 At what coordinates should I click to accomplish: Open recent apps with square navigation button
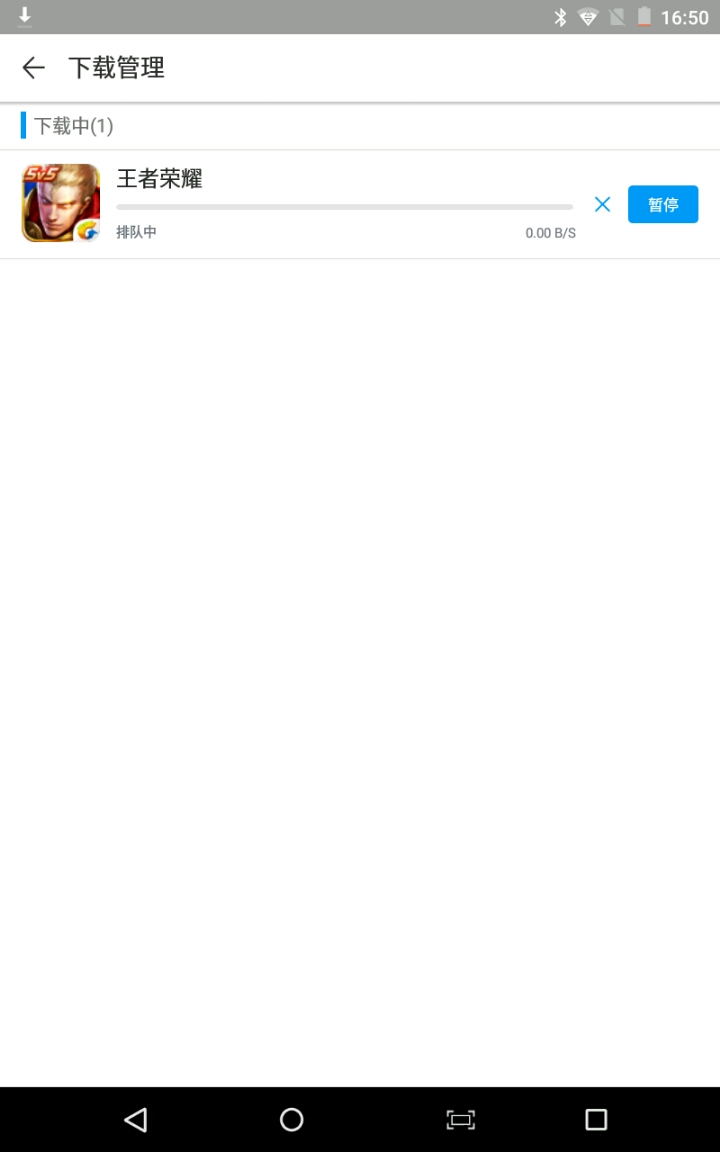tap(596, 1120)
